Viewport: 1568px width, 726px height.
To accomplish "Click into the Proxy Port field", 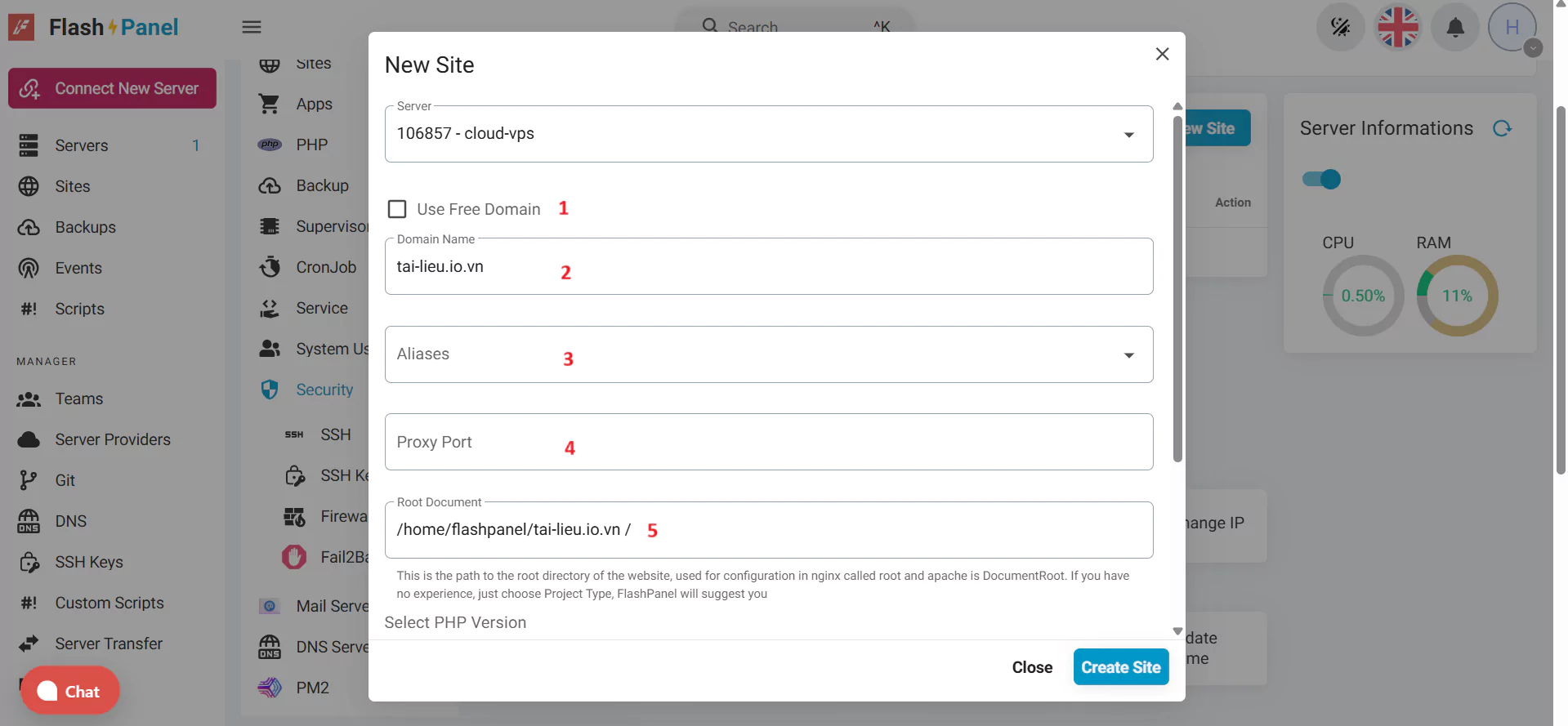I will pos(768,442).
